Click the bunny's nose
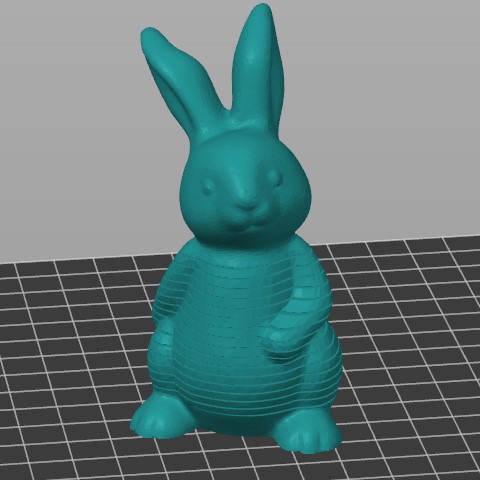This screenshot has height=480, width=480. pos(248,204)
